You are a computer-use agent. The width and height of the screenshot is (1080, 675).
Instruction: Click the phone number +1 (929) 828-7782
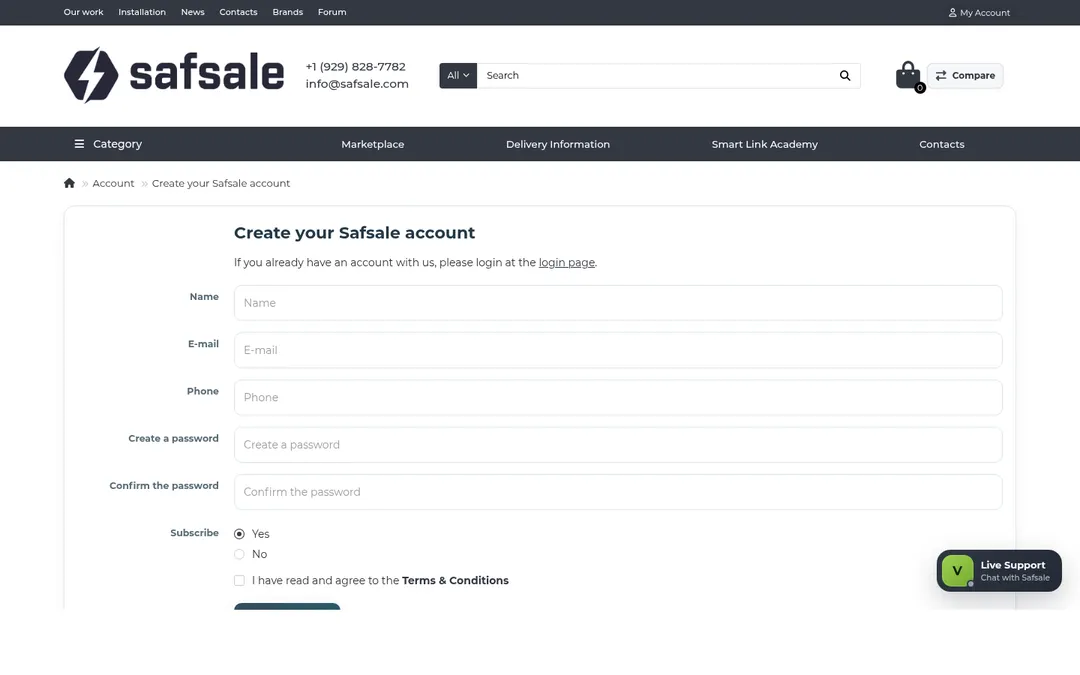355,67
